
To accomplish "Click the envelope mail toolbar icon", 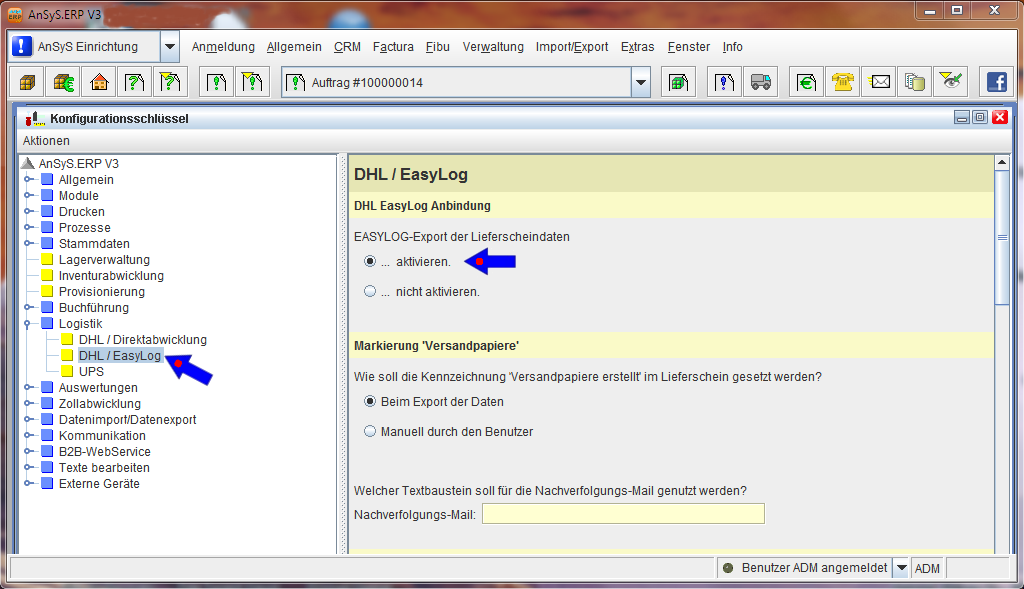I will click(x=880, y=82).
